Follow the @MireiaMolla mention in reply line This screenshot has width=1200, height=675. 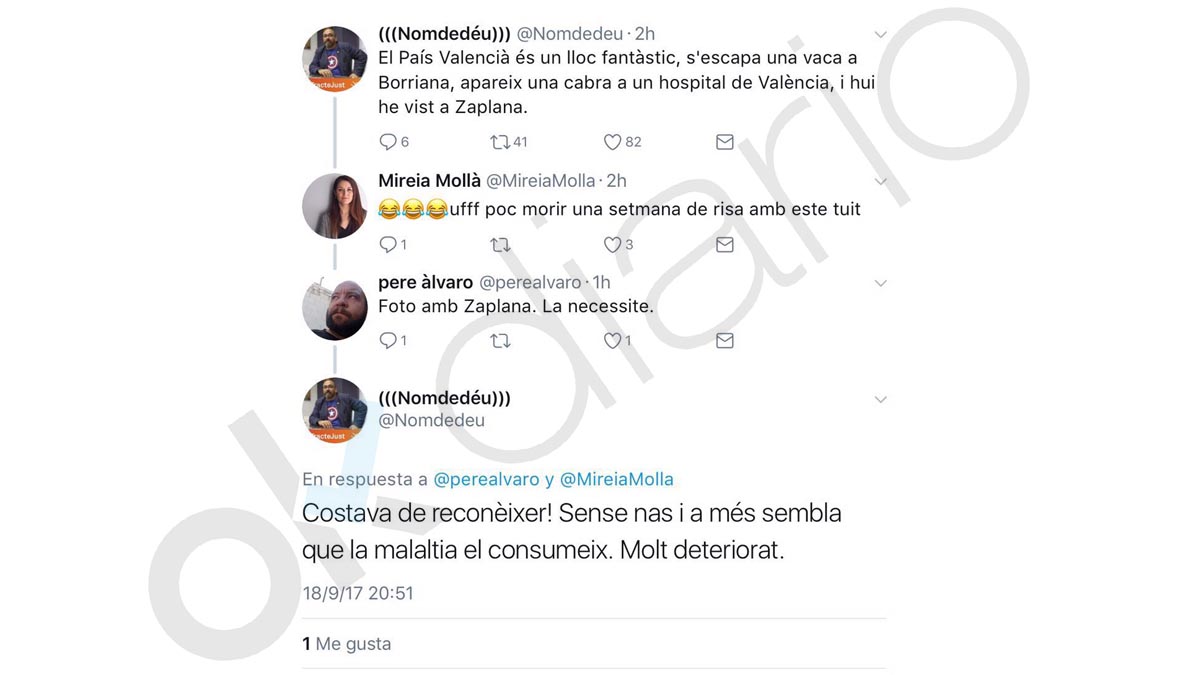click(x=616, y=480)
